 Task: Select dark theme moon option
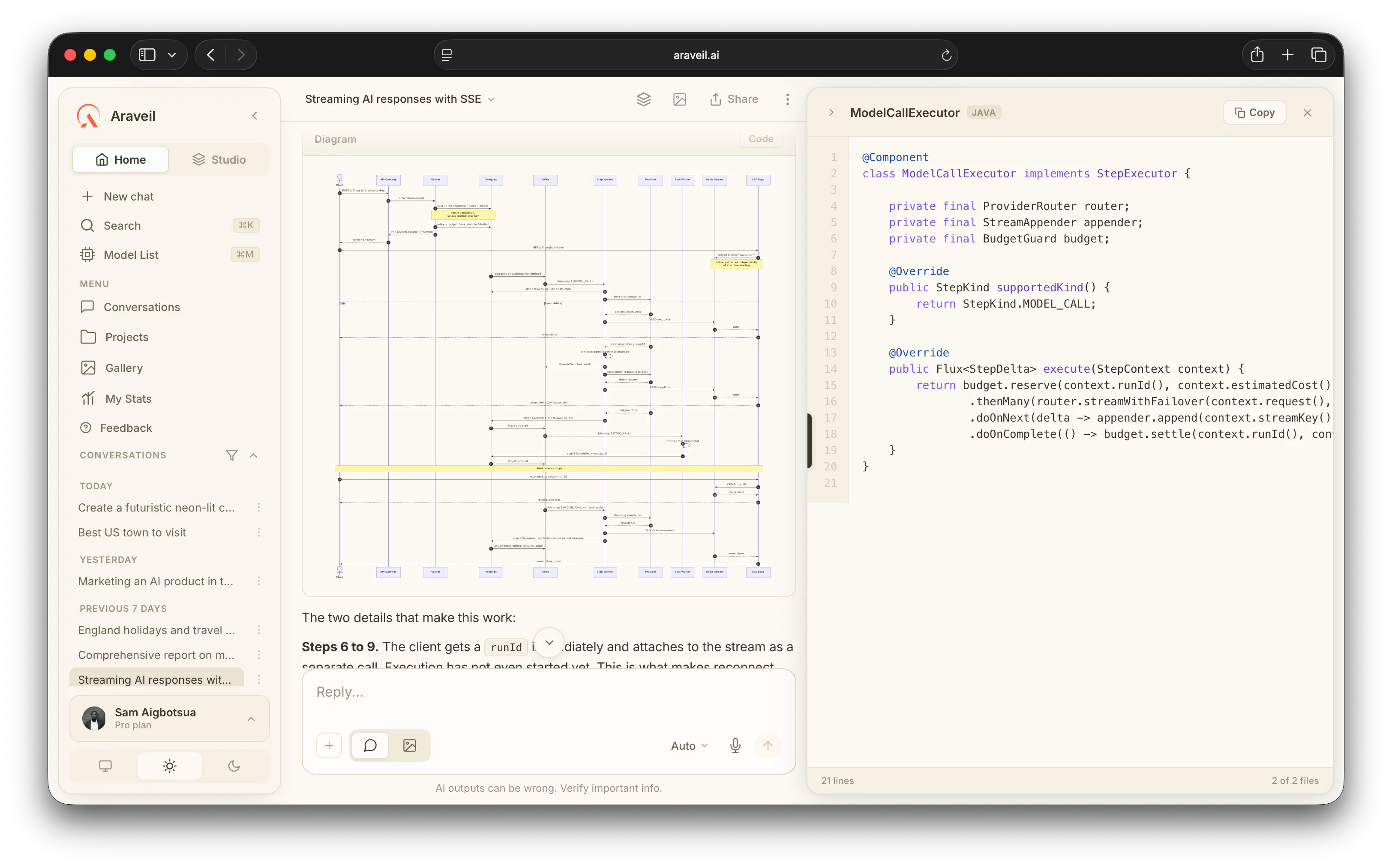pyautogui.click(x=234, y=766)
